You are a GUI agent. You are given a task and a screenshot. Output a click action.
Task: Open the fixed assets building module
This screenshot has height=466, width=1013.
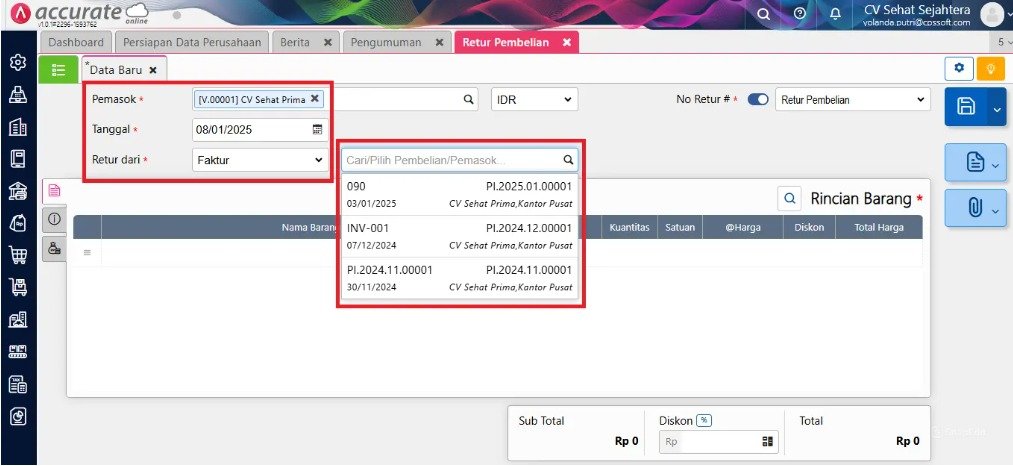[x=18, y=319]
